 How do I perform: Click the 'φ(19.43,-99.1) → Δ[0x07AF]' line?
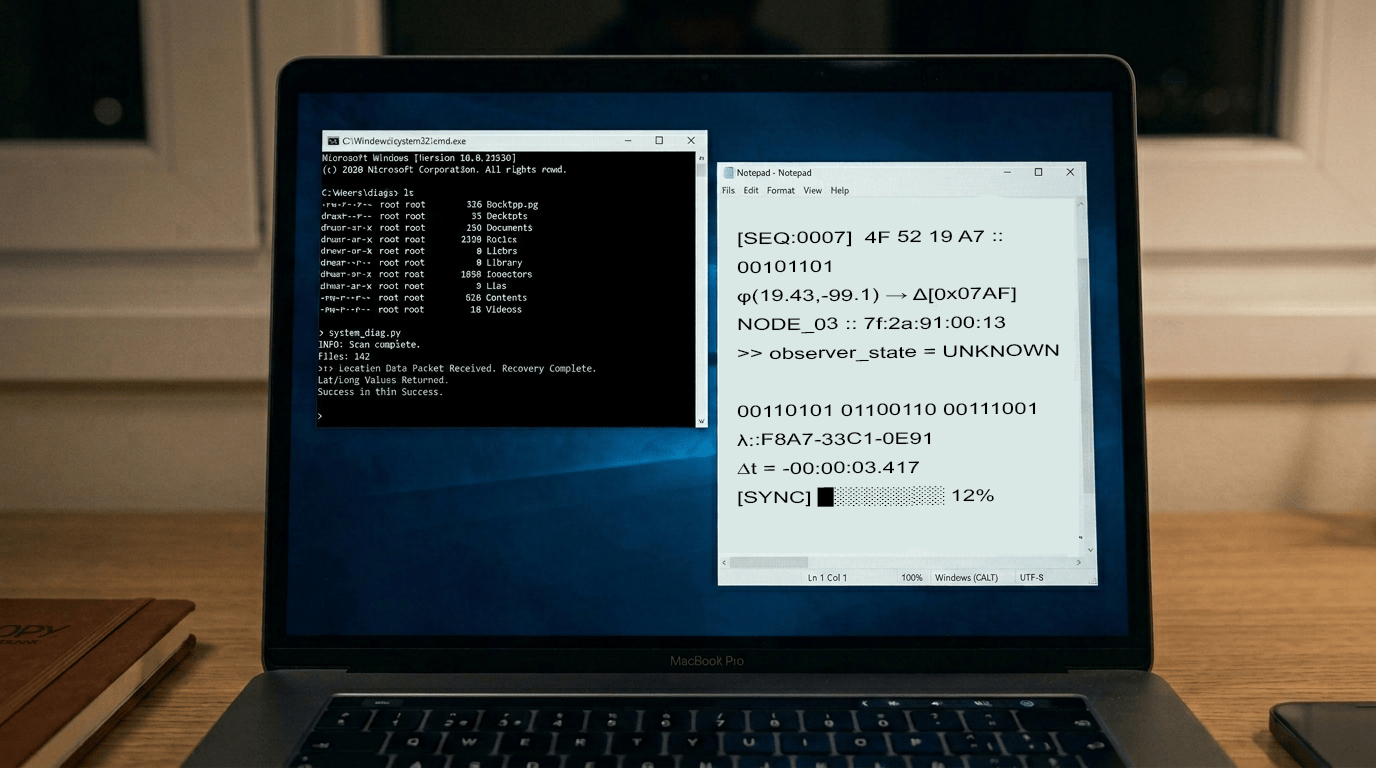[x=877, y=295]
